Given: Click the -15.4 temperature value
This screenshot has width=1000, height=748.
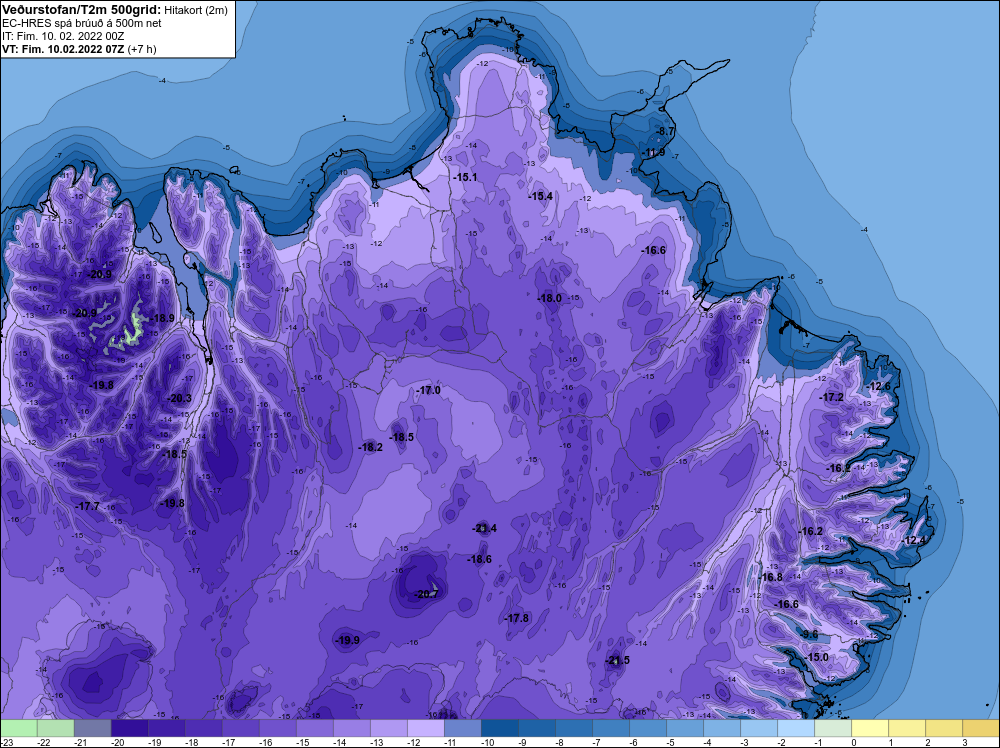Looking at the screenshot, I should coord(540,196).
